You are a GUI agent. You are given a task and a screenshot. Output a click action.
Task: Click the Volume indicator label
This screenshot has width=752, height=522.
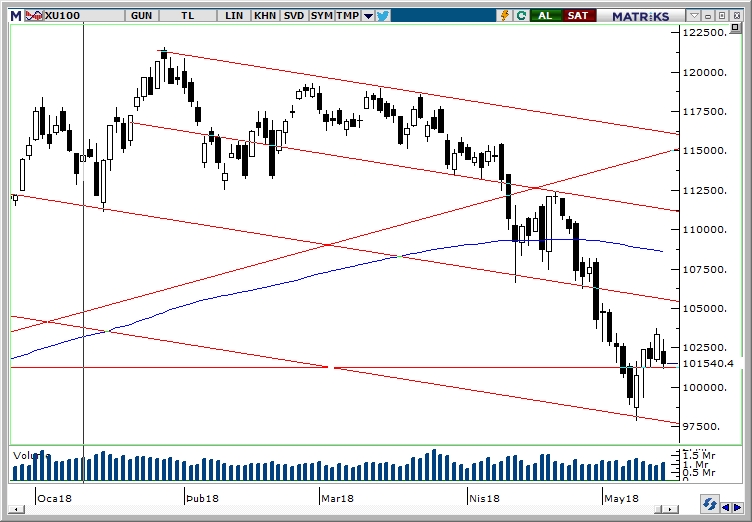30,455
